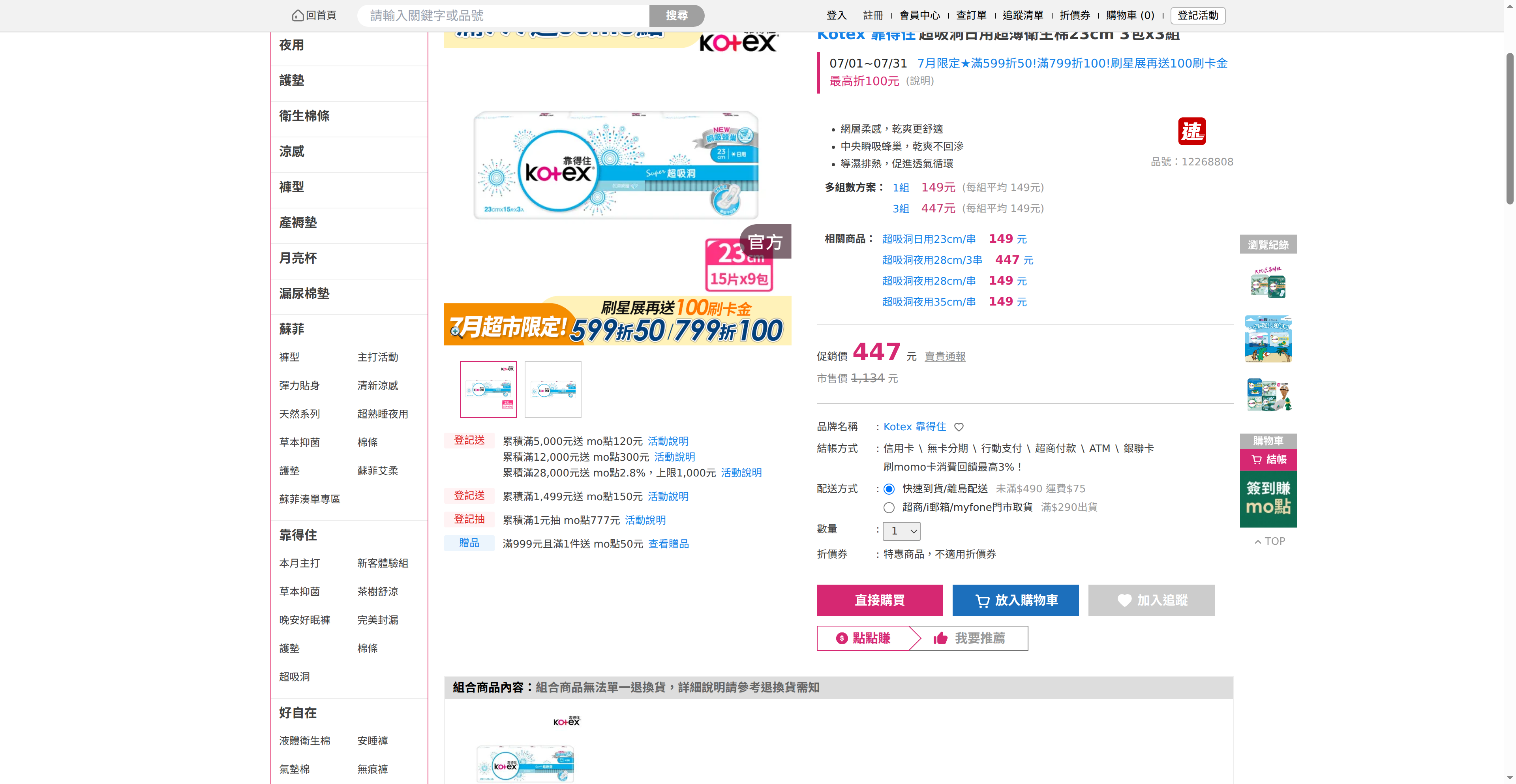Open 登入 in the top navigation

tap(836, 15)
